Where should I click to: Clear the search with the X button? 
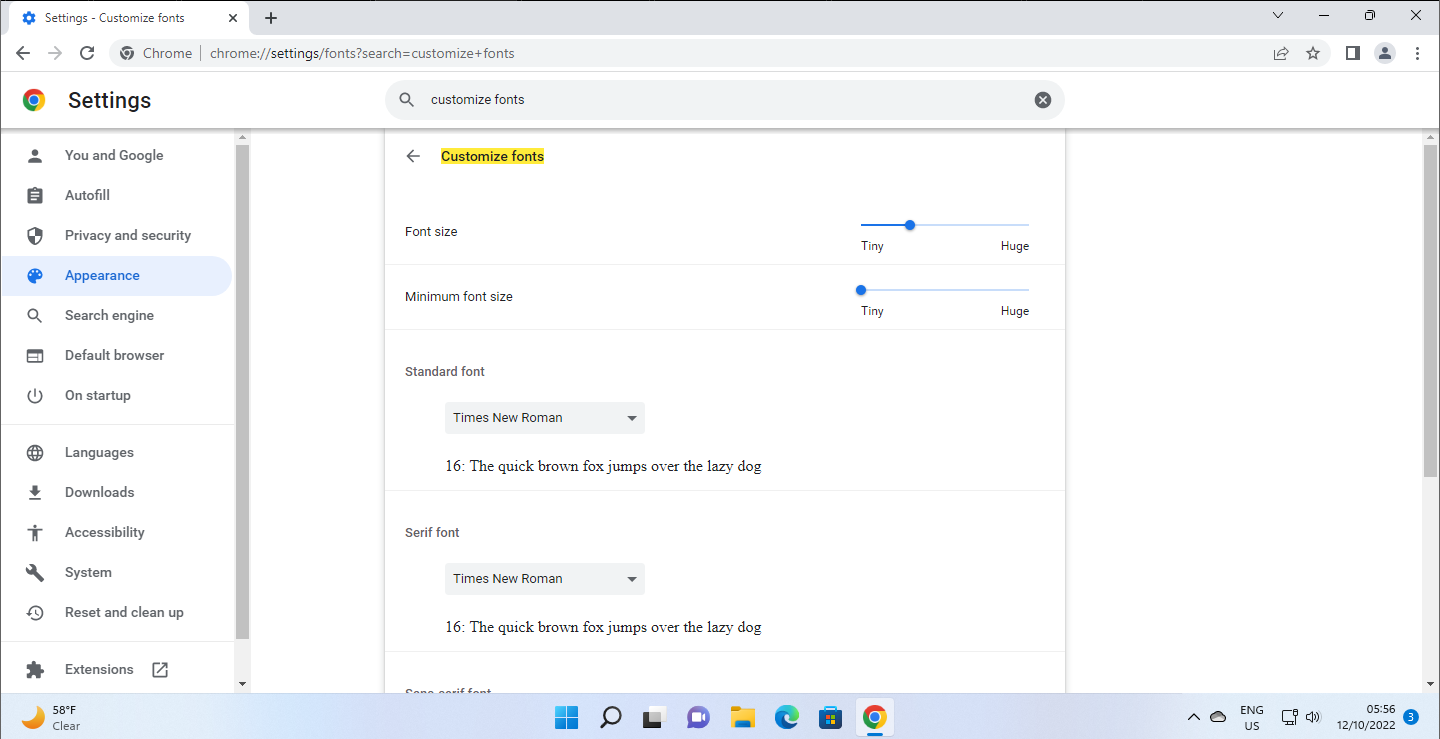[x=1043, y=99]
